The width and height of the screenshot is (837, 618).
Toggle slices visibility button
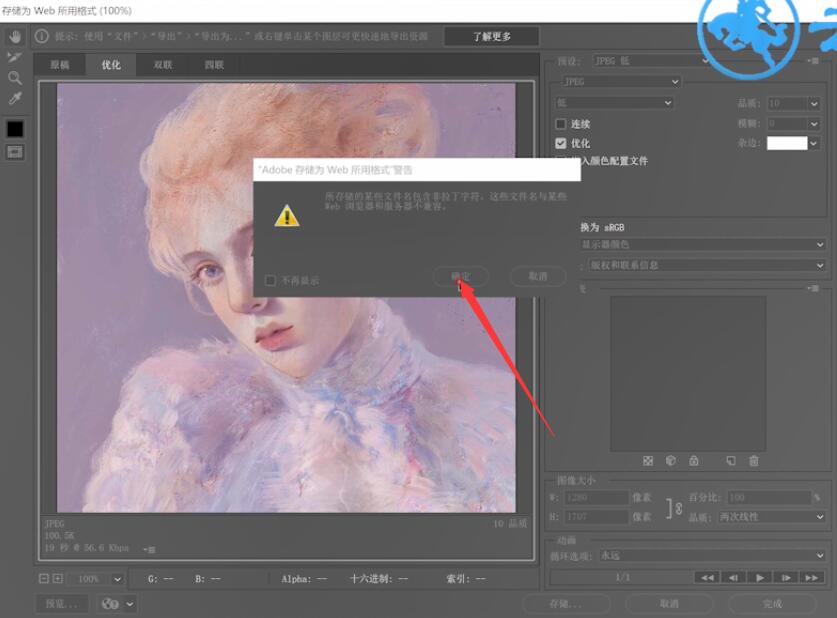(15, 153)
